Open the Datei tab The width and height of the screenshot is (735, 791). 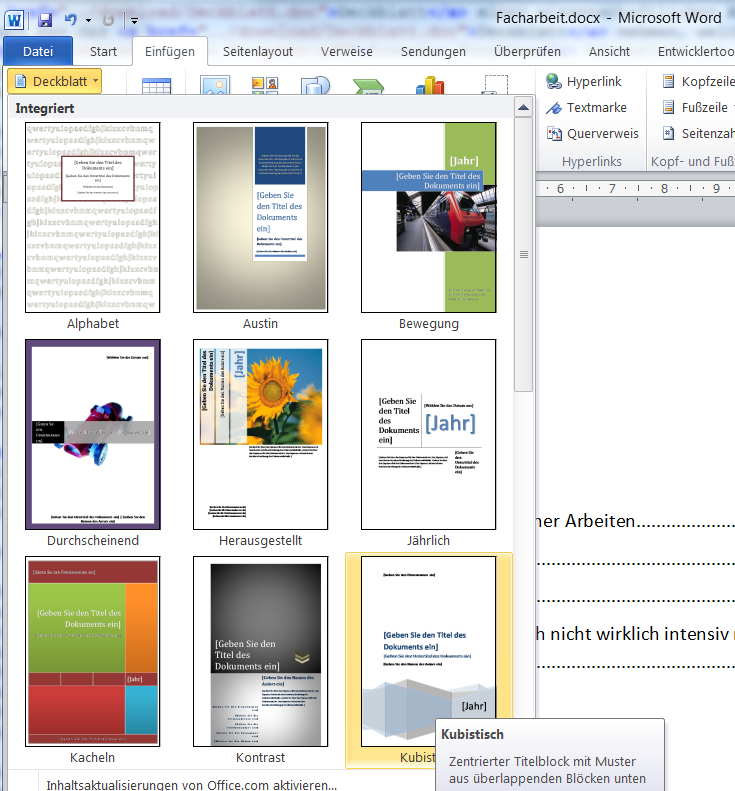click(38, 51)
